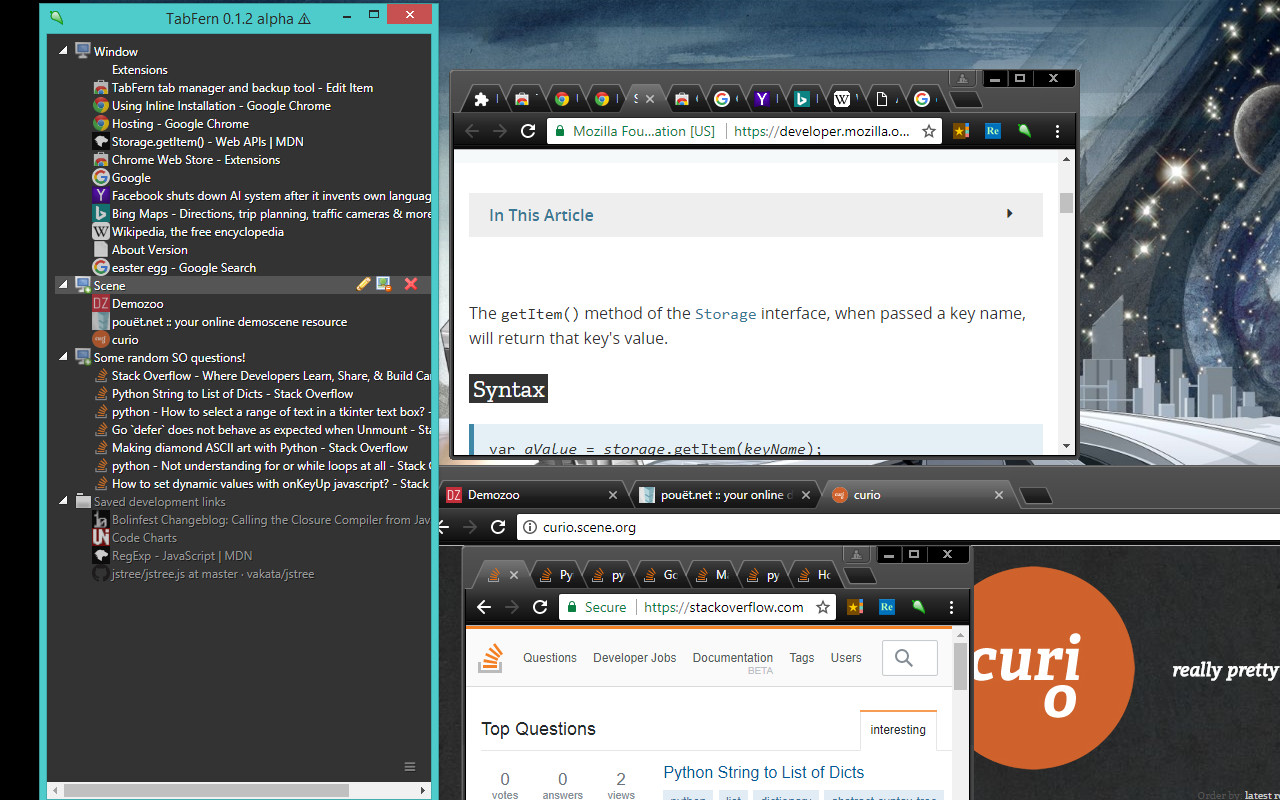Switch to the Extensions puzzle-piece tab
The image size is (1280, 800).
point(482,99)
